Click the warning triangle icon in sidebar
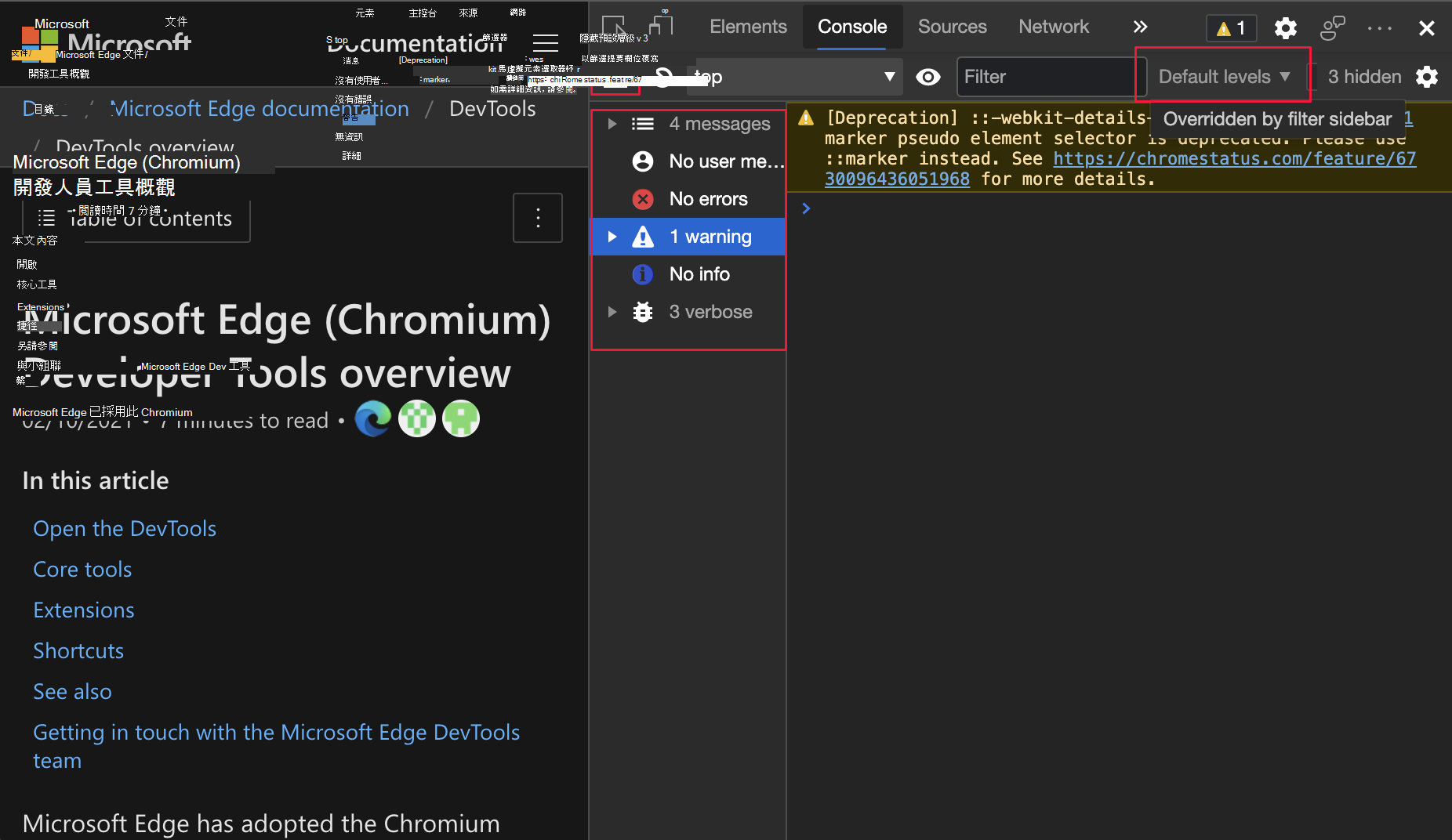Viewport: 1452px width, 840px height. pyautogui.click(x=643, y=237)
